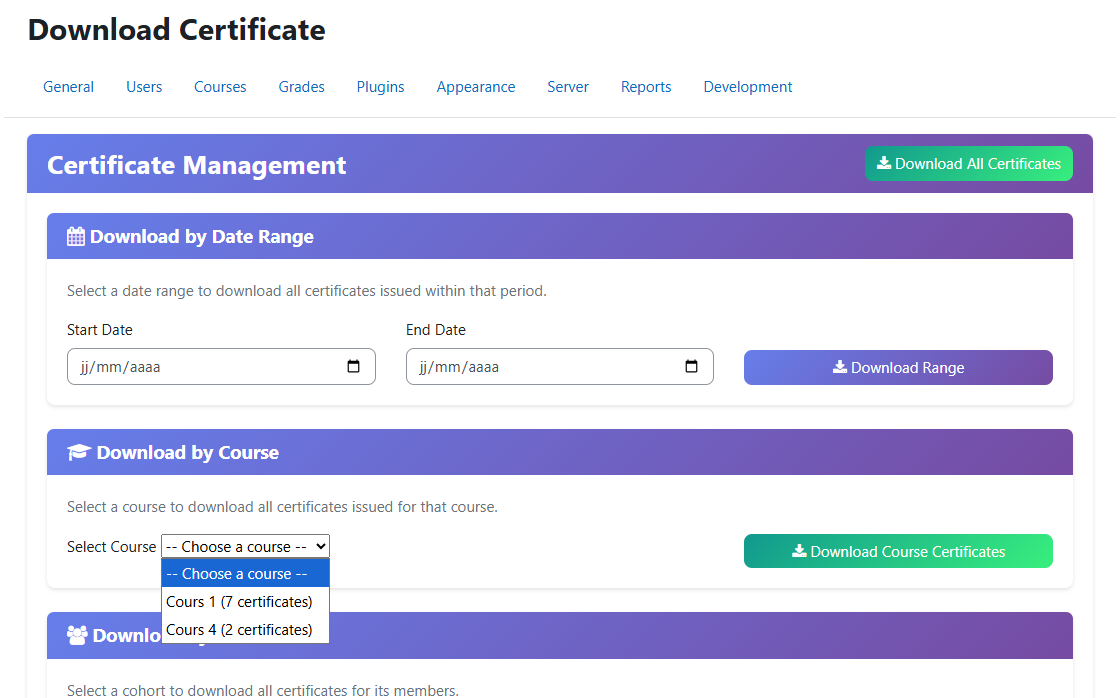Click Download Course Certificates

pos(898,551)
